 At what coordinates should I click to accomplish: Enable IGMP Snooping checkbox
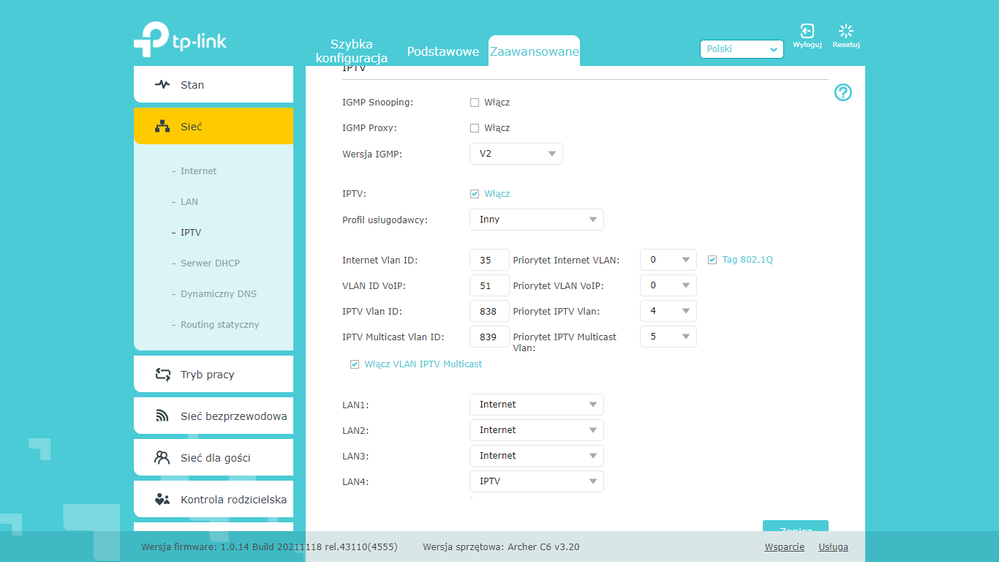point(475,103)
